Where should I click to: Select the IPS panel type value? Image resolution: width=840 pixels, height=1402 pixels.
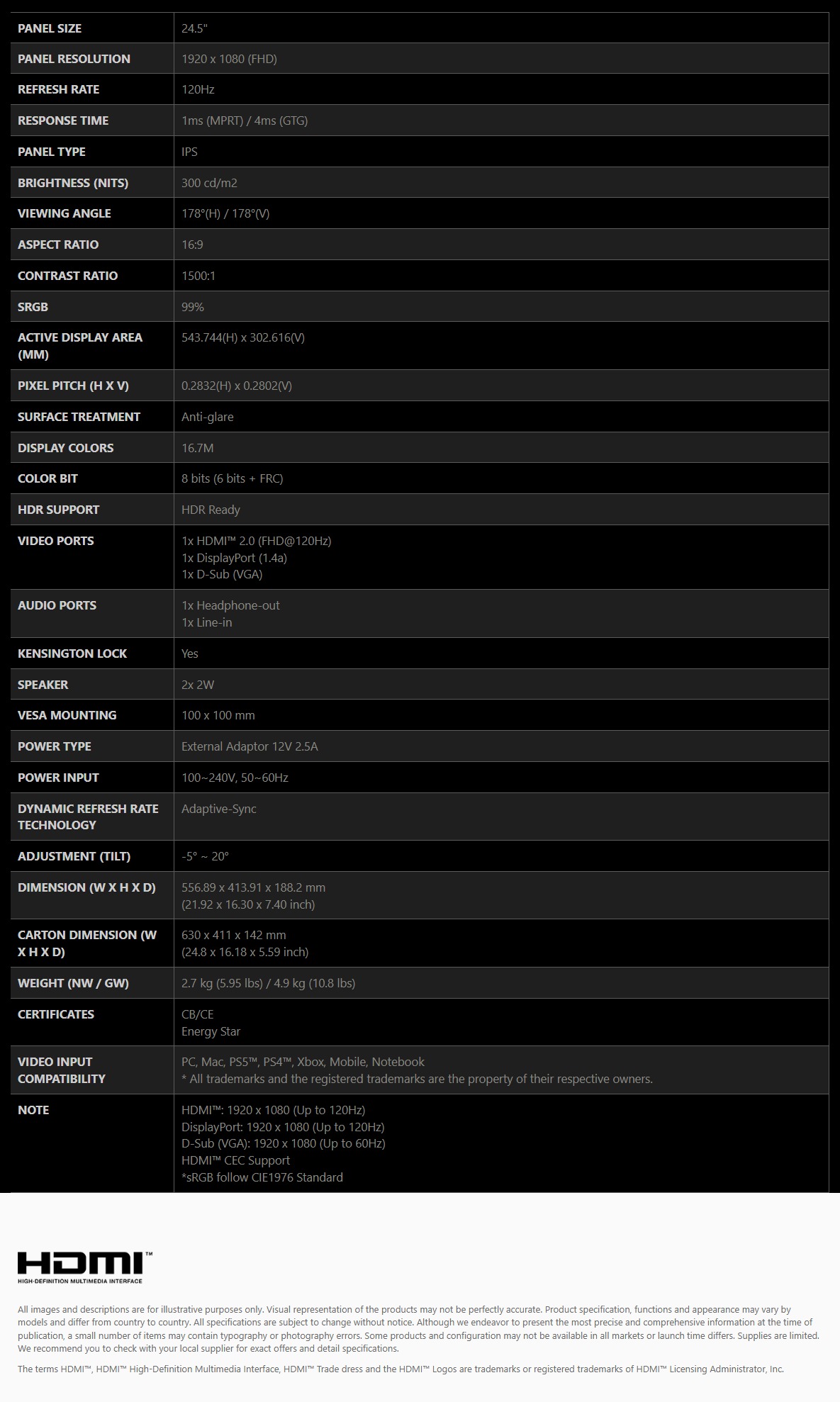(x=189, y=152)
